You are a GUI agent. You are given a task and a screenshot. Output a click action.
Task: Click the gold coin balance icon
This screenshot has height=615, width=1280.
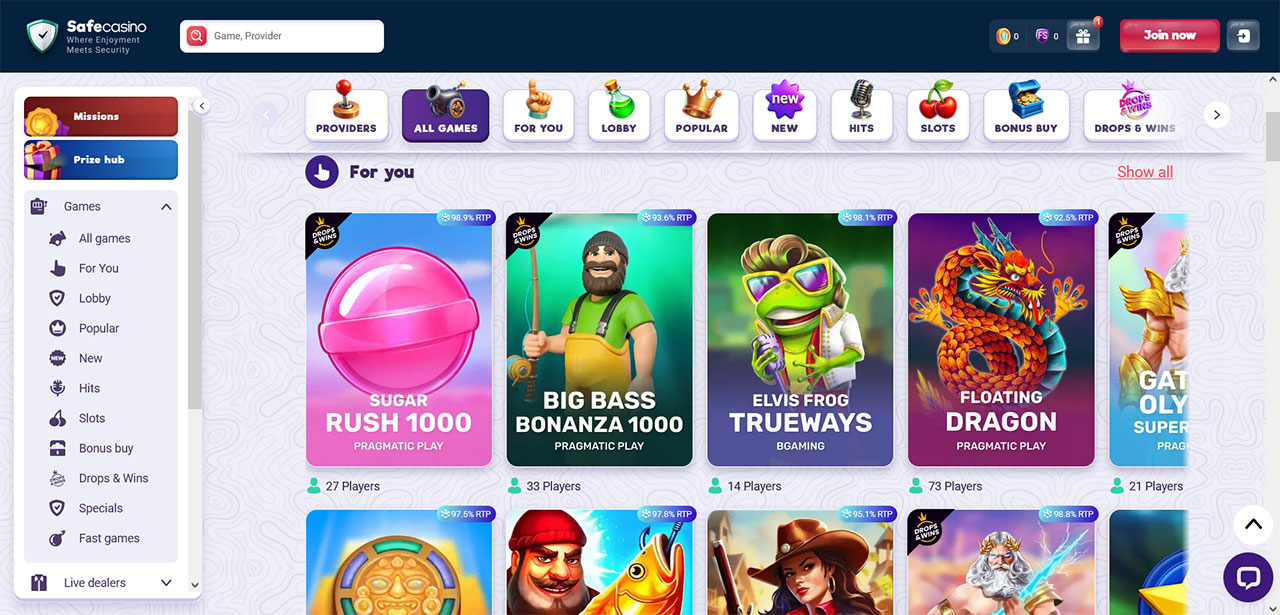1003,36
